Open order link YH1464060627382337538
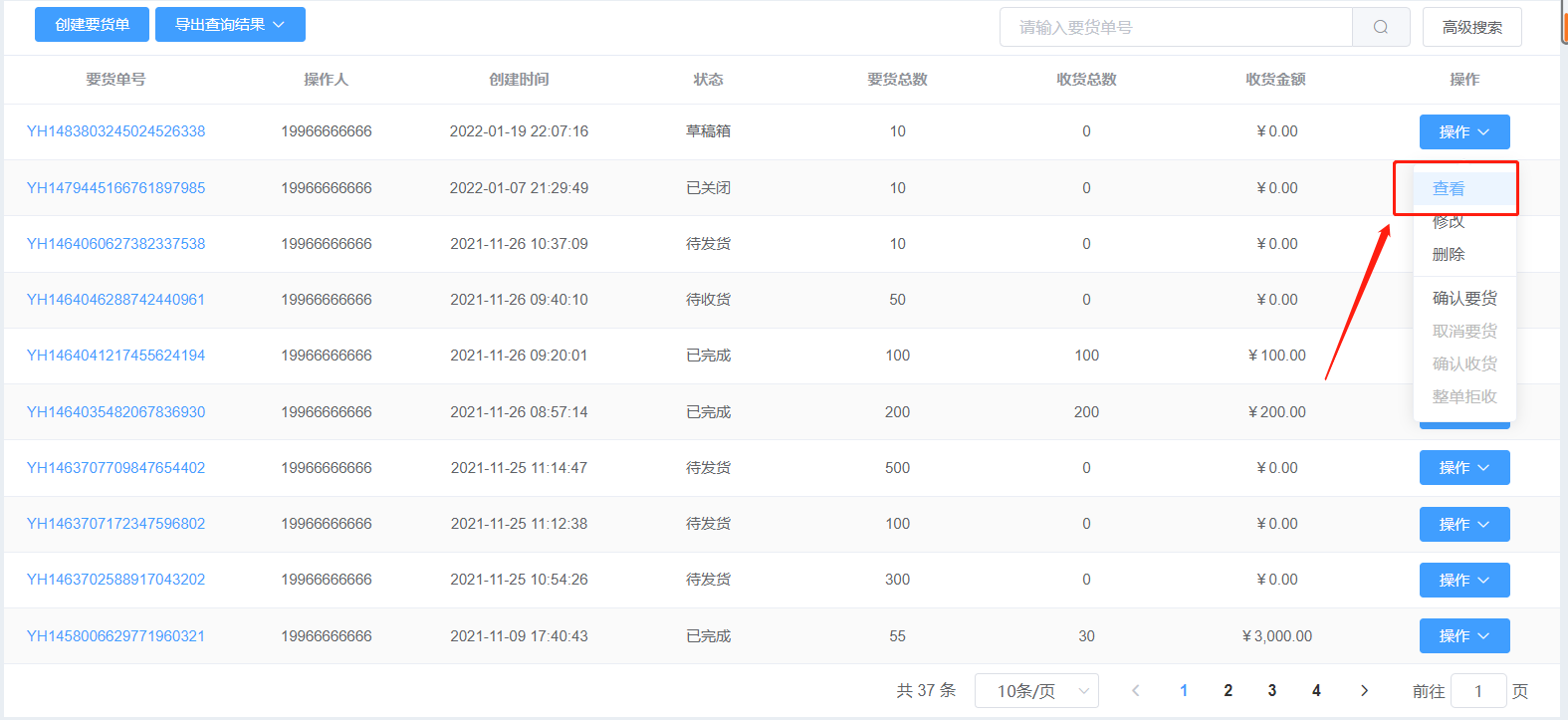1568x720 pixels. (x=115, y=244)
